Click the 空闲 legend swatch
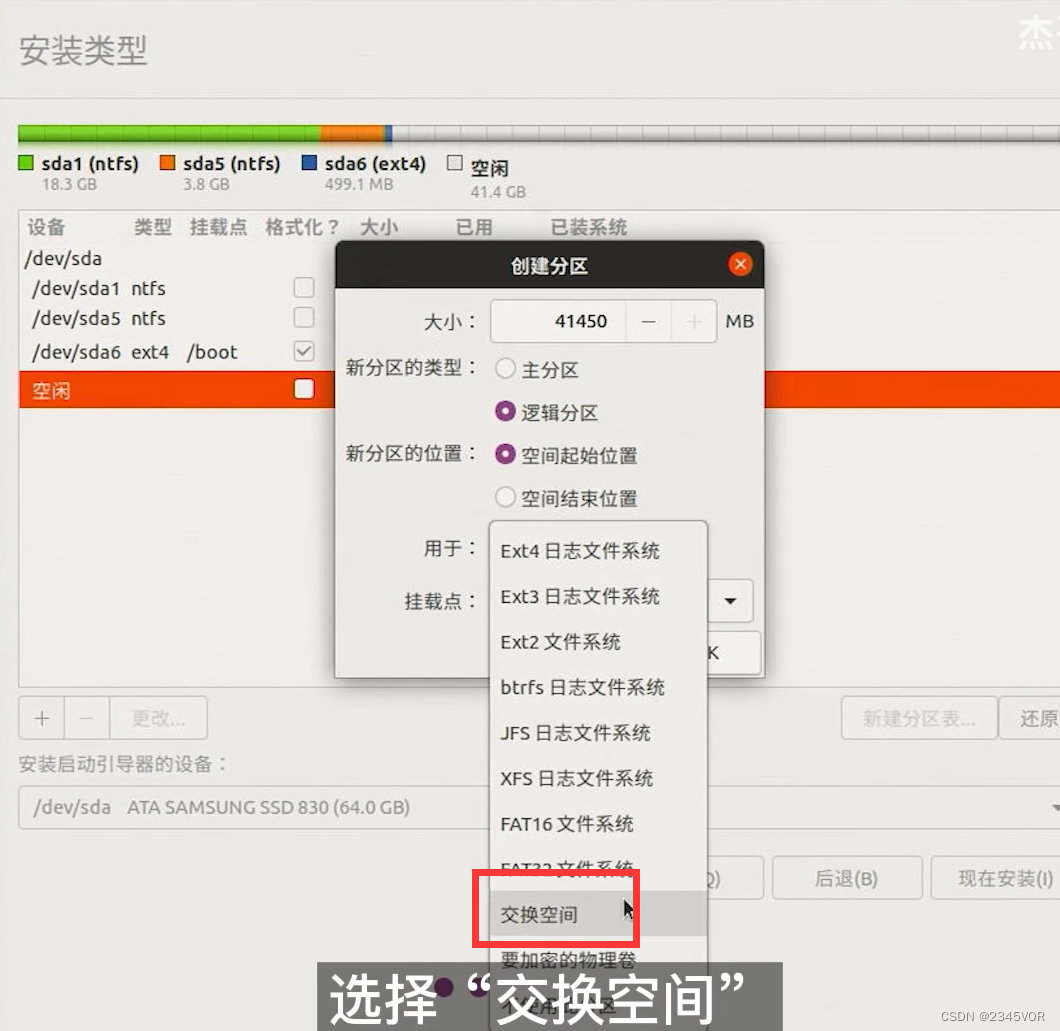 (x=455, y=163)
